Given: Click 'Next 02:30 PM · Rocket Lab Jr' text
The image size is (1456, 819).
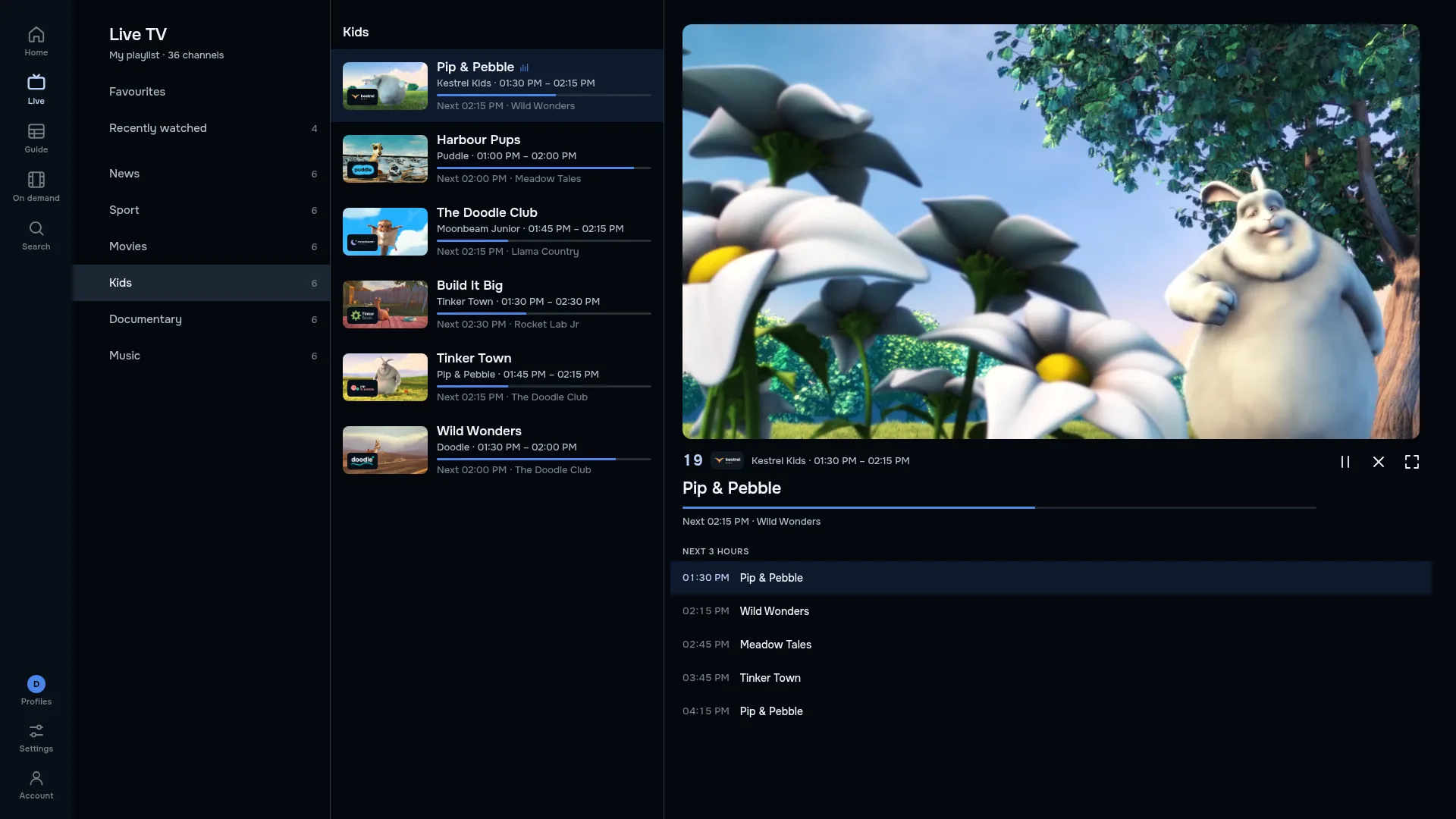Looking at the screenshot, I should 507,325.
